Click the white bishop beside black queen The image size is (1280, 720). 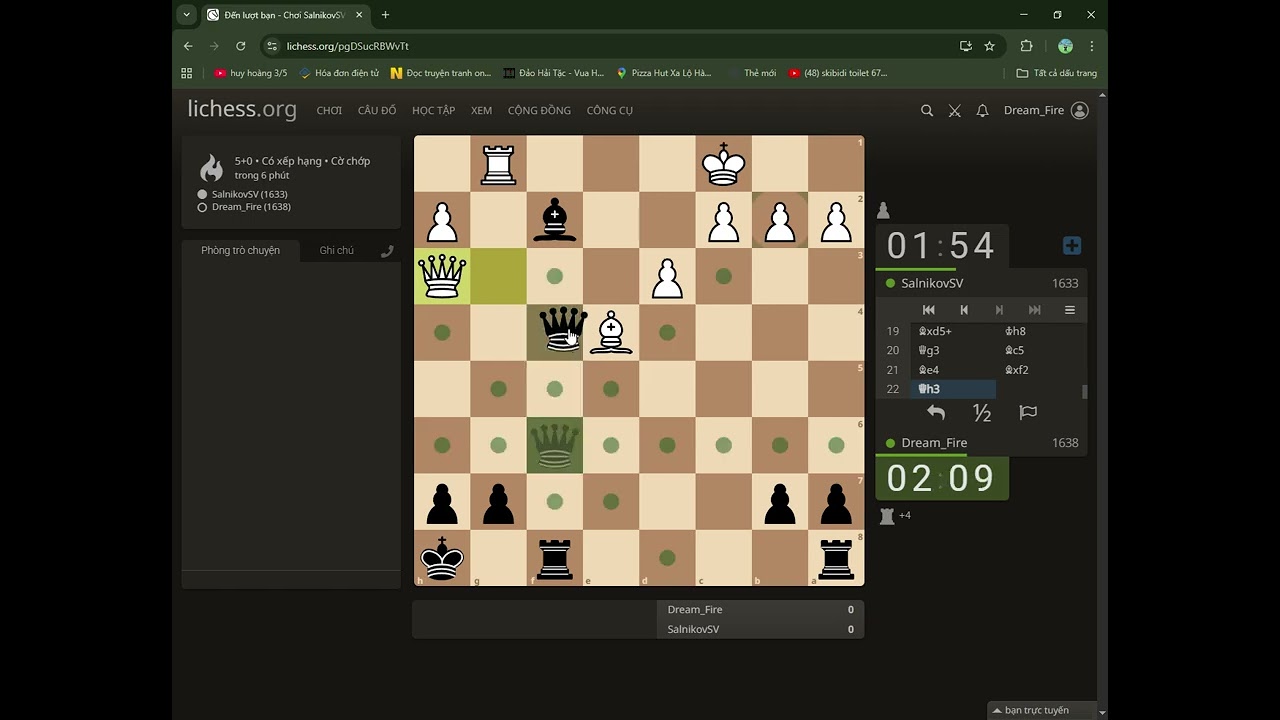[x=611, y=332]
